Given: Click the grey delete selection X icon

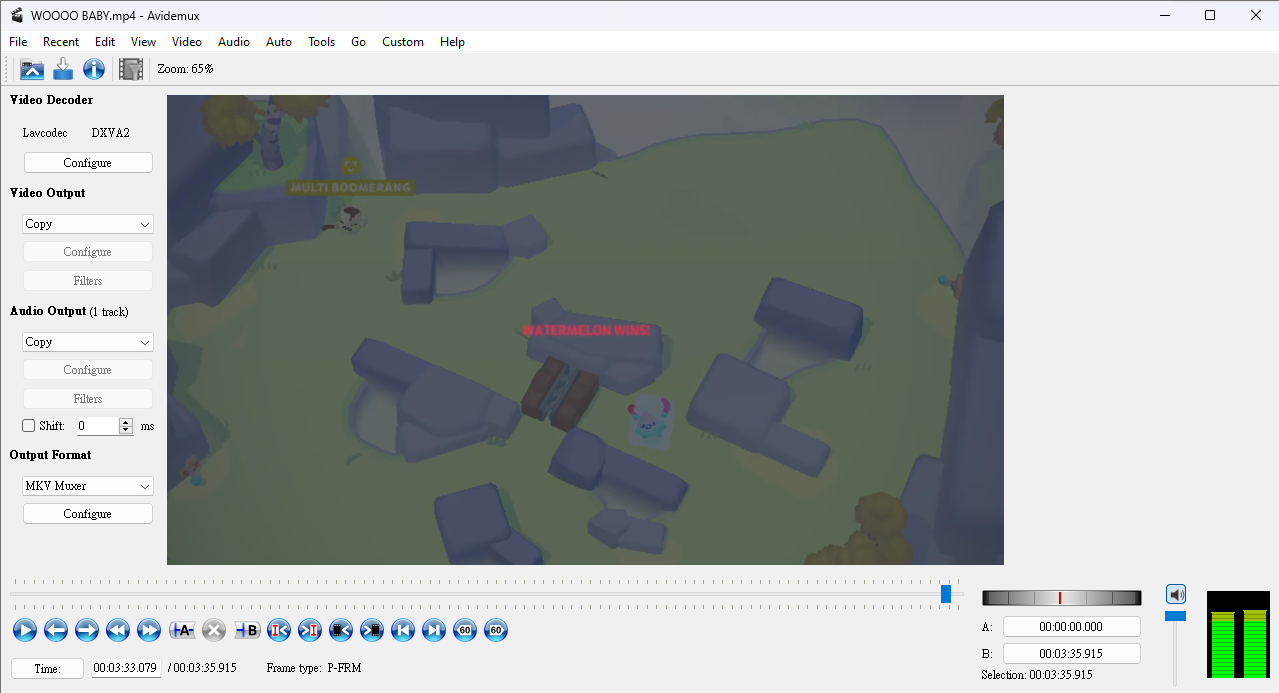Looking at the screenshot, I should [x=214, y=630].
